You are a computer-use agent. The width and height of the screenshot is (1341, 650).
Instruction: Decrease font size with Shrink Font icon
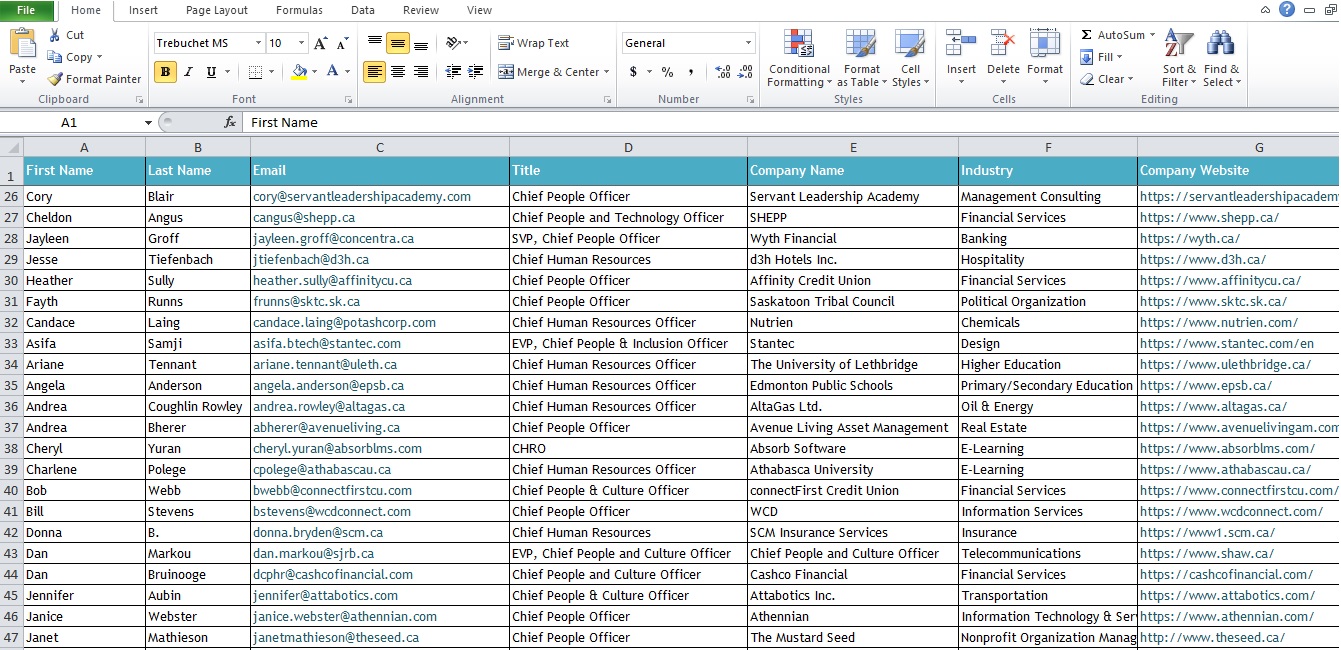coord(343,43)
